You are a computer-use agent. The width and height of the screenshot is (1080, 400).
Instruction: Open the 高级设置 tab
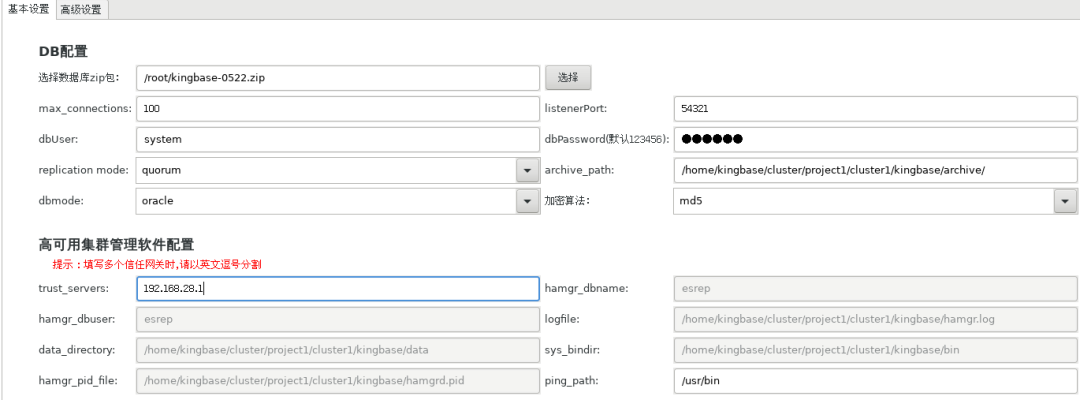tap(83, 9)
